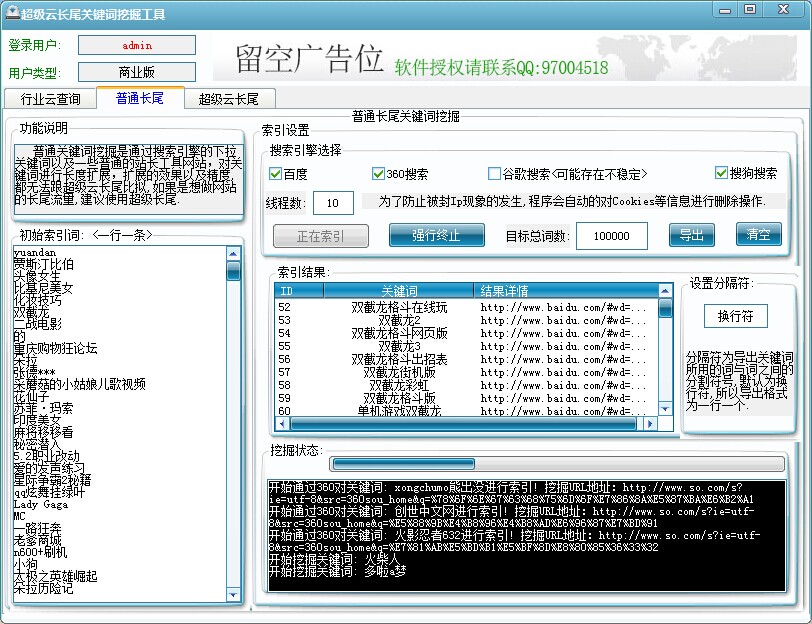Select result row 双截龙格斗版
This screenshot has height=624, width=812.
point(467,398)
